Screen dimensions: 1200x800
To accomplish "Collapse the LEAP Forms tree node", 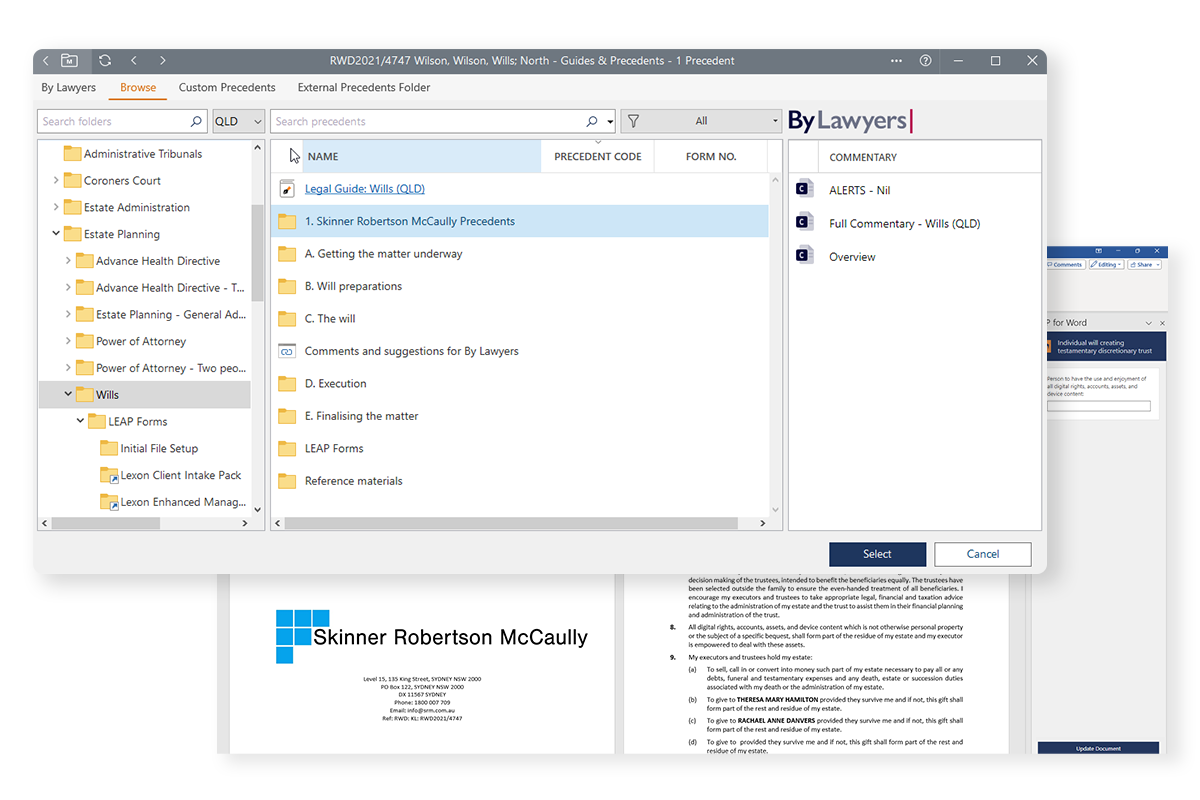I will [80, 422].
